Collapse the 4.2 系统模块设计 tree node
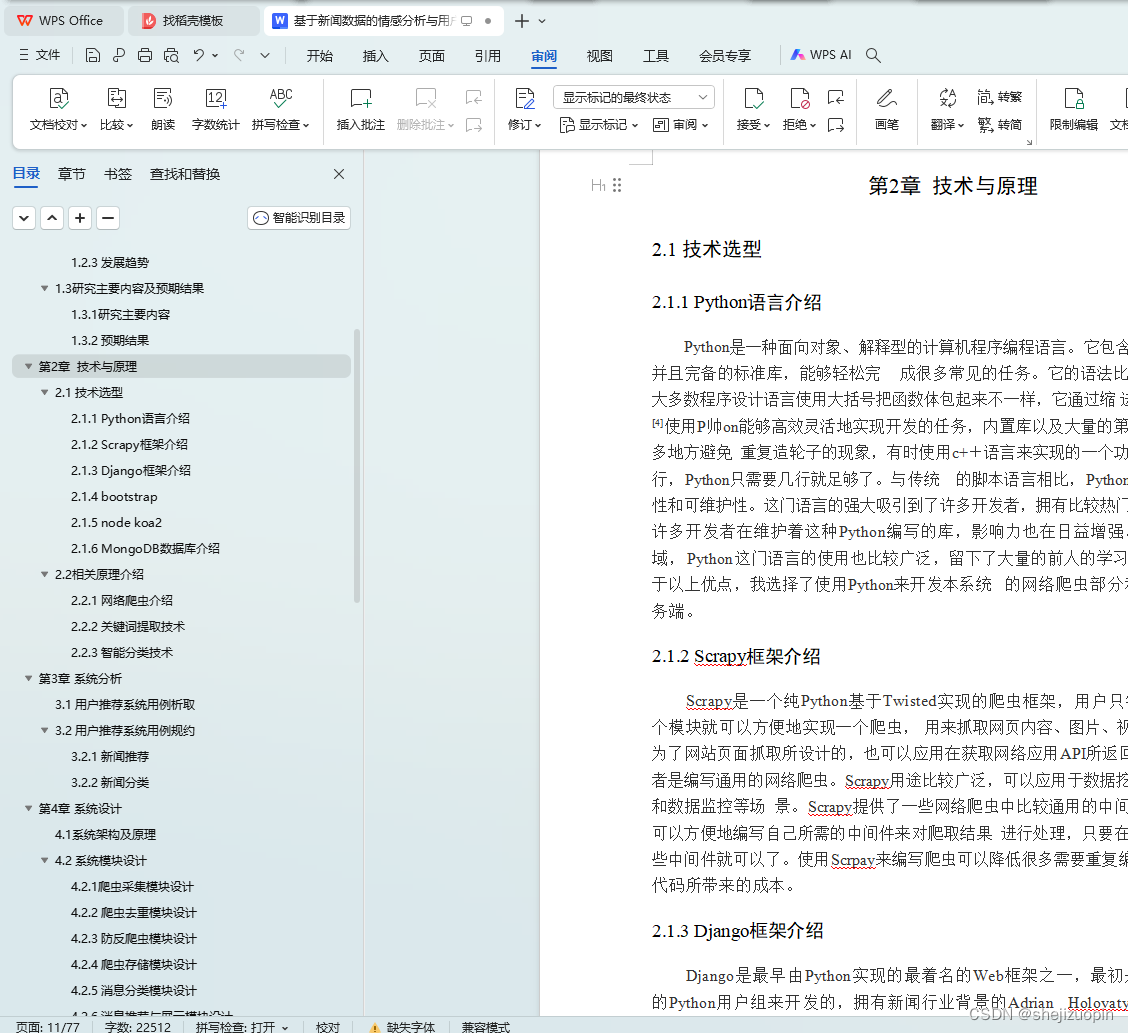 (x=45, y=860)
